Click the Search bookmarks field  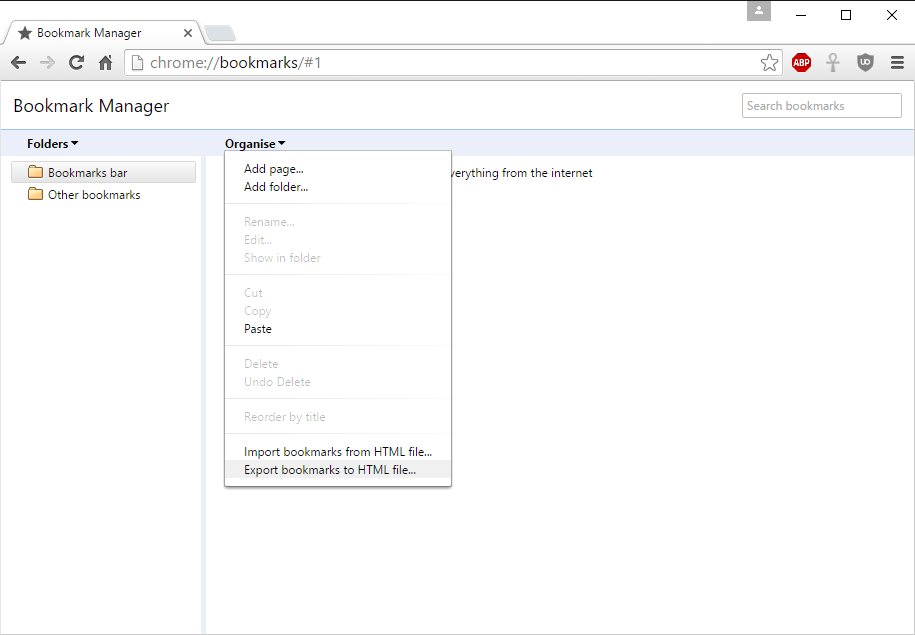click(x=821, y=106)
